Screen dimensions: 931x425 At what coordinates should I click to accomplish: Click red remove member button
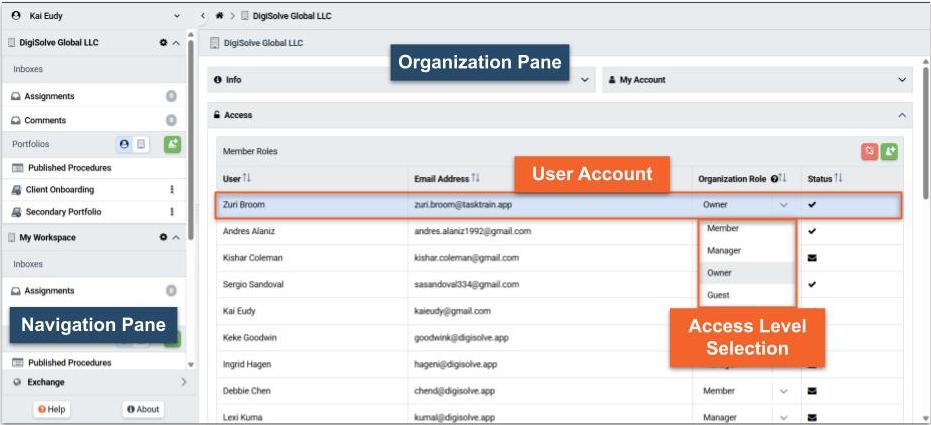[x=869, y=152]
